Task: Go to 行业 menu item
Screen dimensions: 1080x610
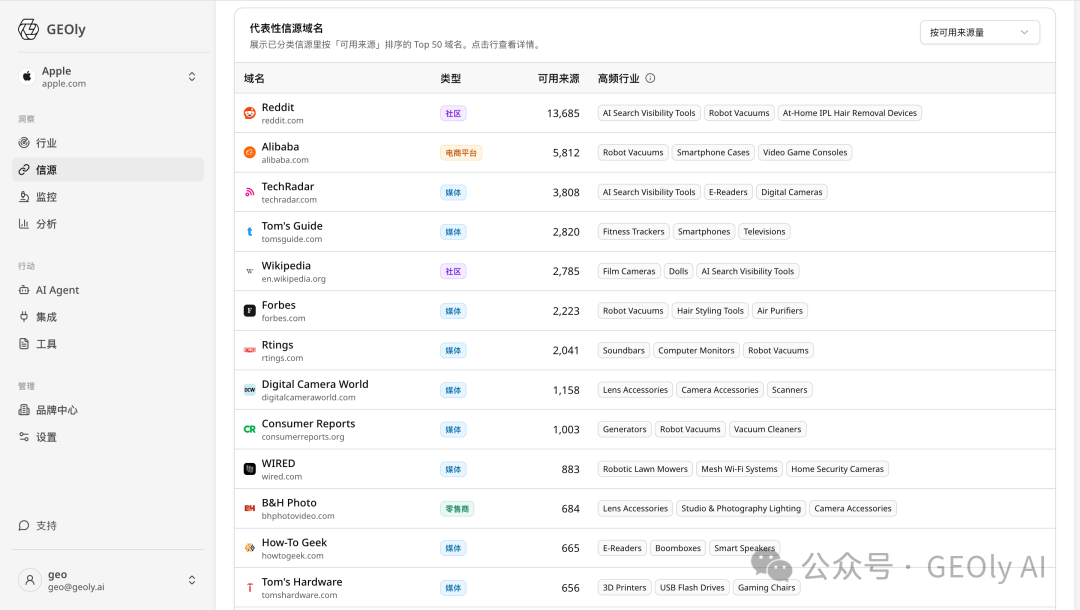Action: 108,143
